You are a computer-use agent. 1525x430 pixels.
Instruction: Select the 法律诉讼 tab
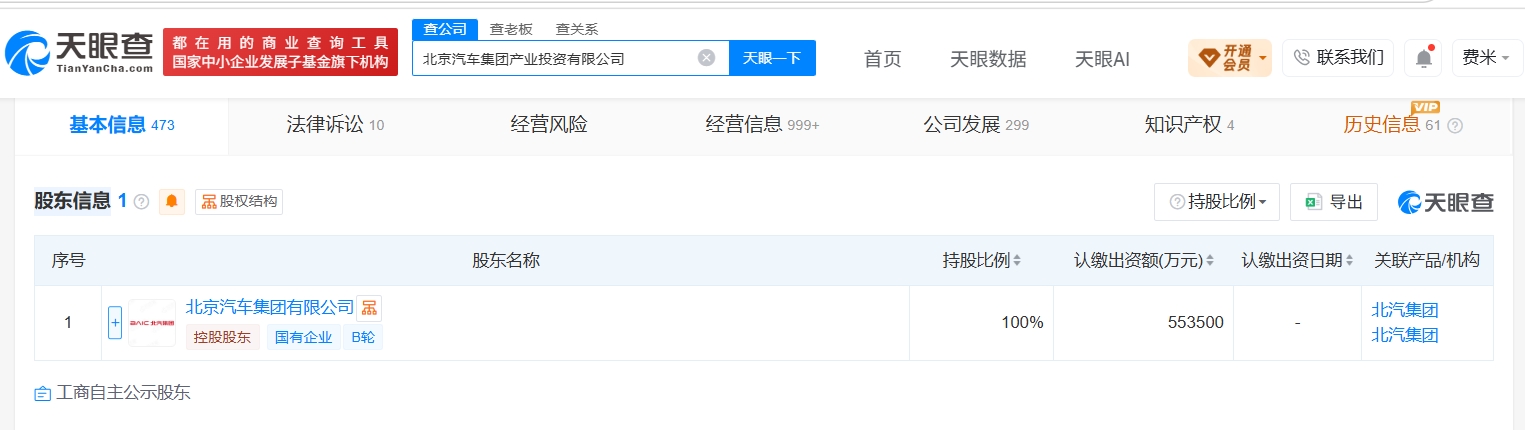click(335, 125)
